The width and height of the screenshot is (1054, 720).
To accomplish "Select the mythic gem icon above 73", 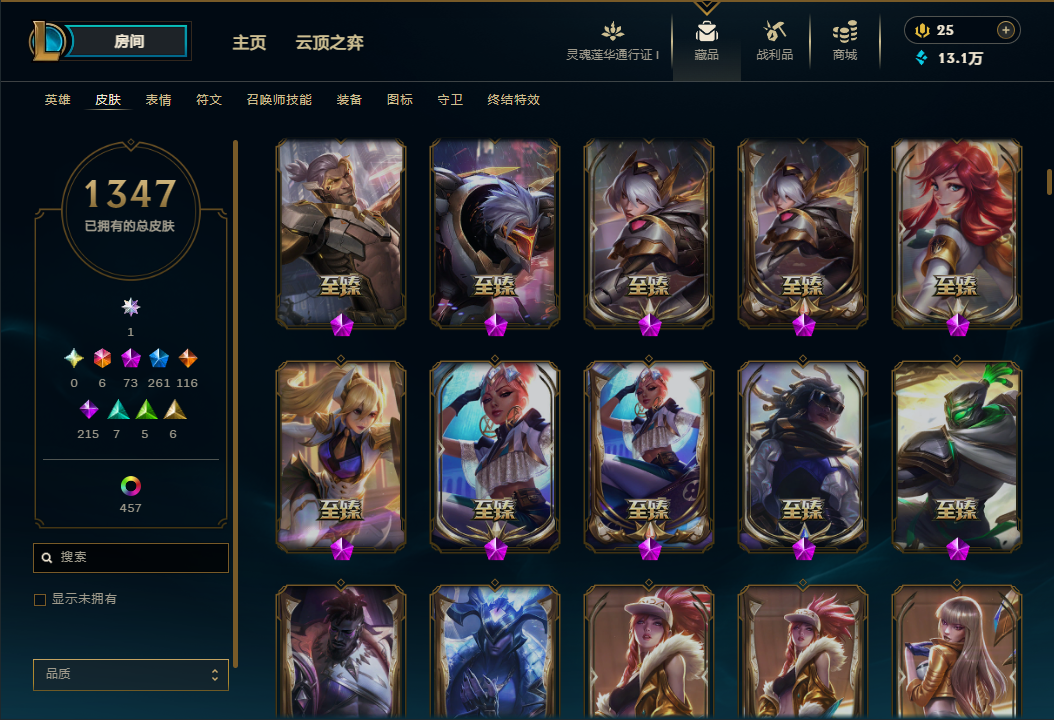I will pos(130,358).
